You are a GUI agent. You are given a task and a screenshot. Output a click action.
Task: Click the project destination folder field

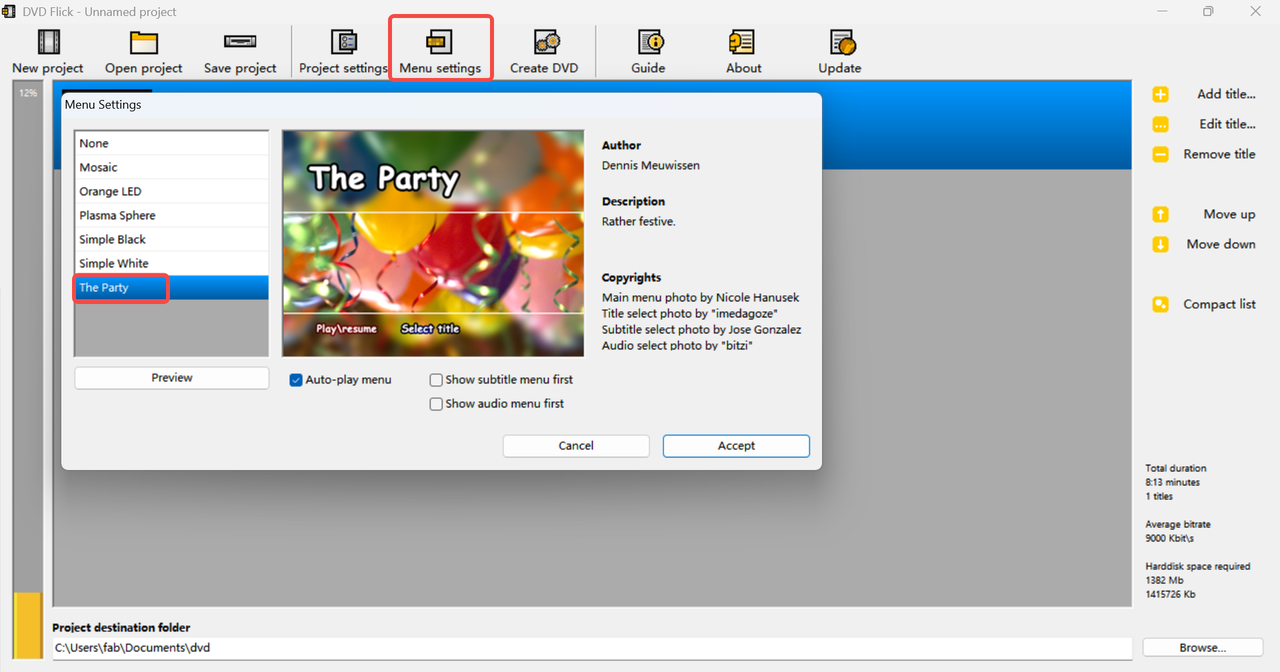[592, 648]
